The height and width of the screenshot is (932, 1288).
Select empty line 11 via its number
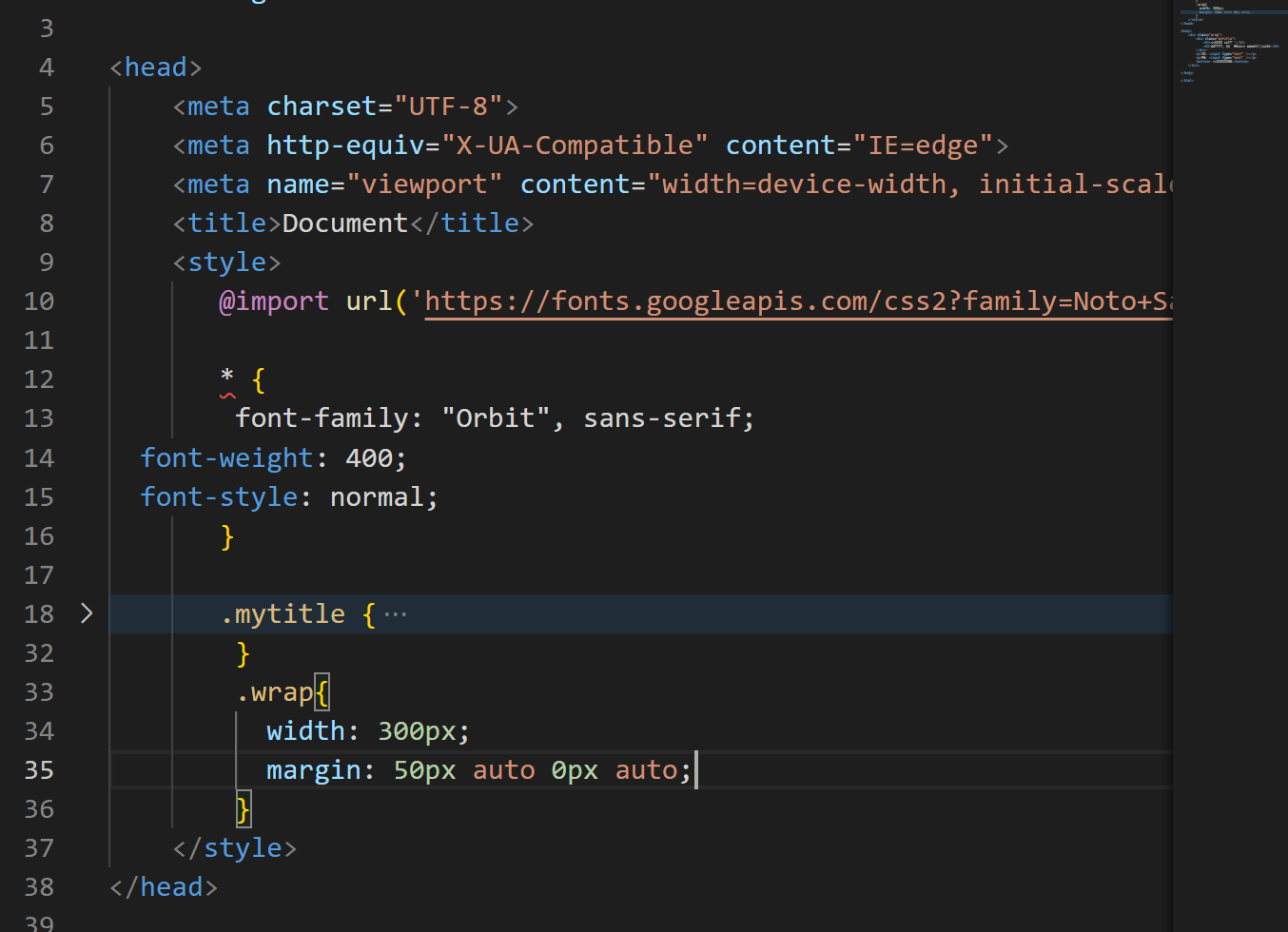(39, 340)
